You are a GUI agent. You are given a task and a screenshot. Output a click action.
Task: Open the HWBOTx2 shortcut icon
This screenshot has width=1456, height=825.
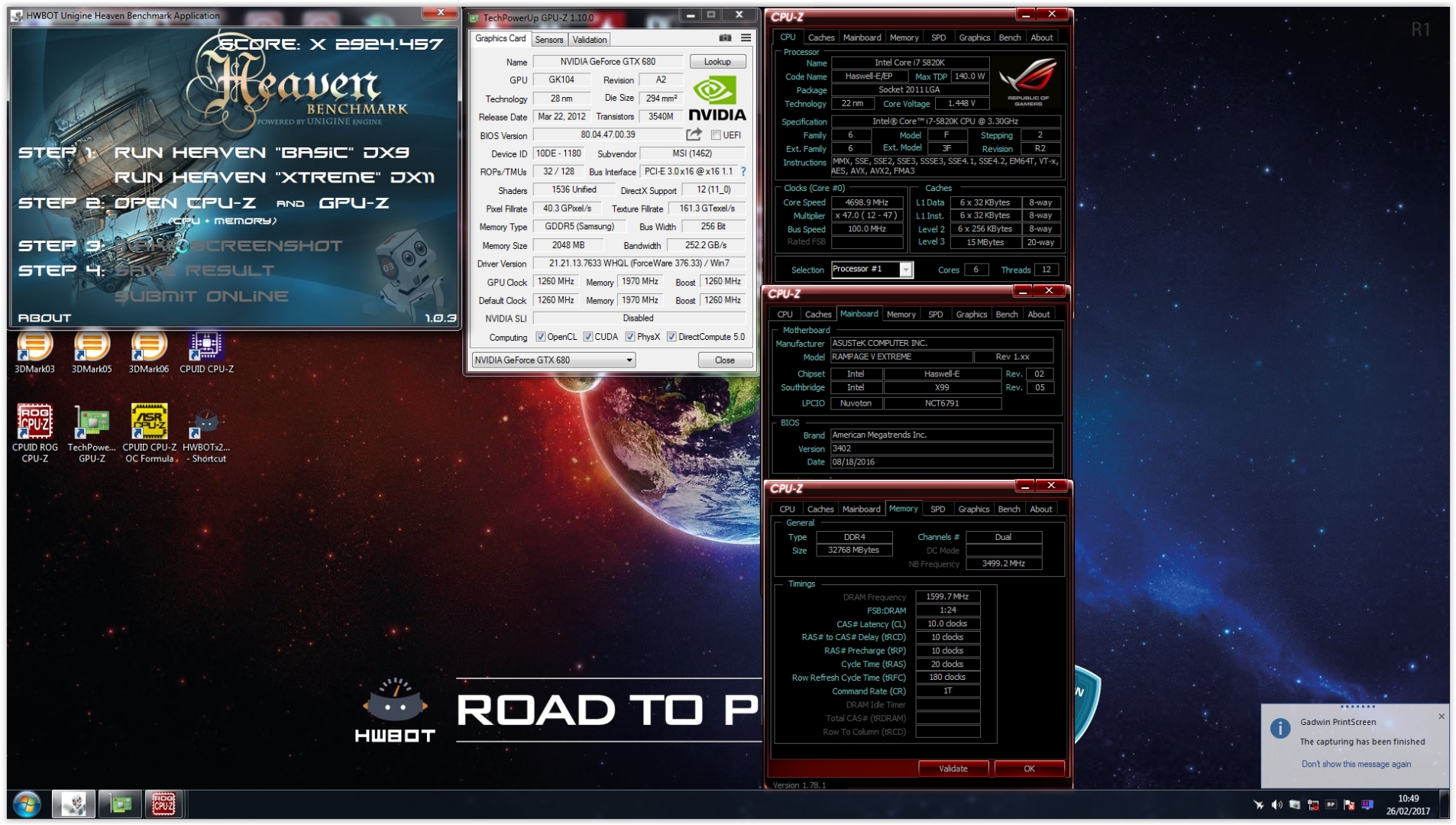click(x=206, y=433)
